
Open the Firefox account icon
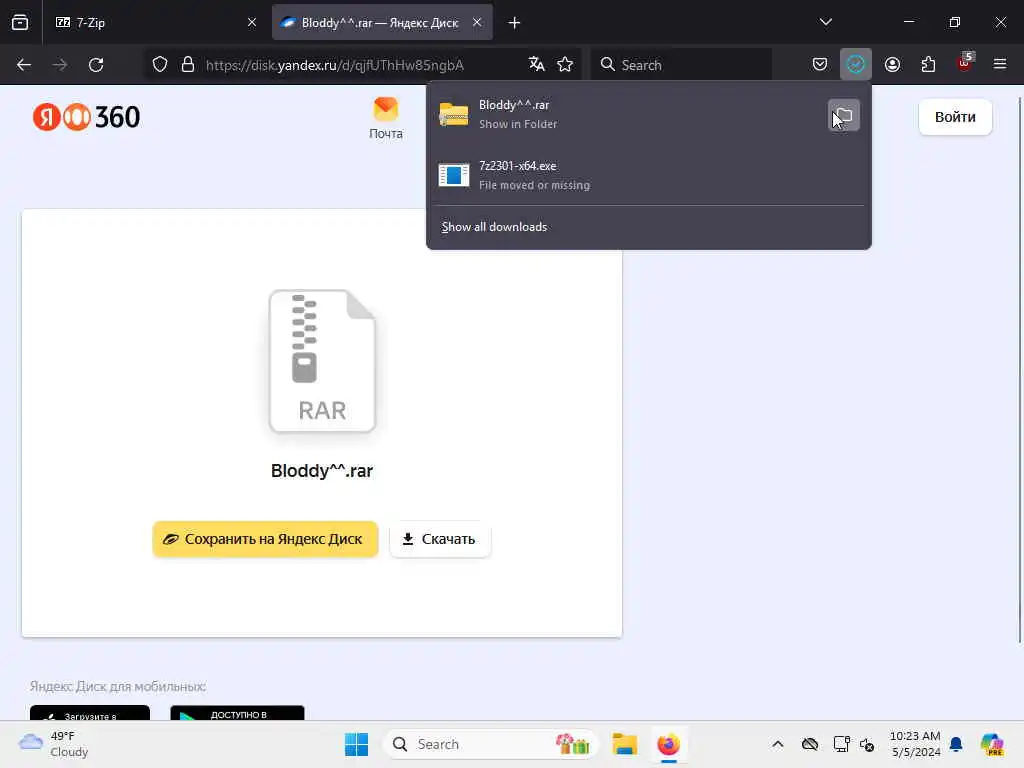893,65
